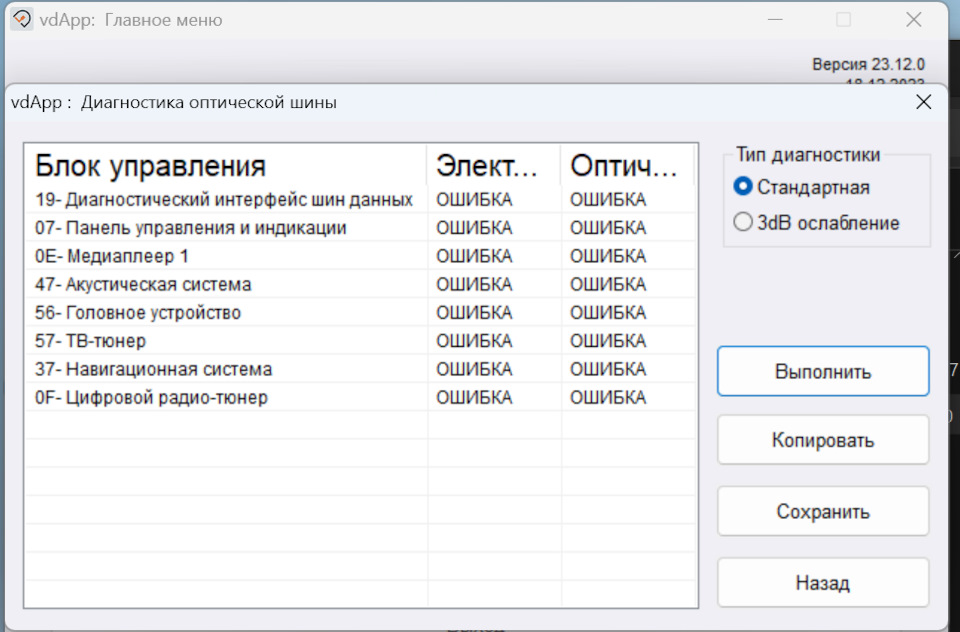Select the 57- ТВ-тюнер row
This screenshot has height=632, width=960.
[x=90, y=341]
